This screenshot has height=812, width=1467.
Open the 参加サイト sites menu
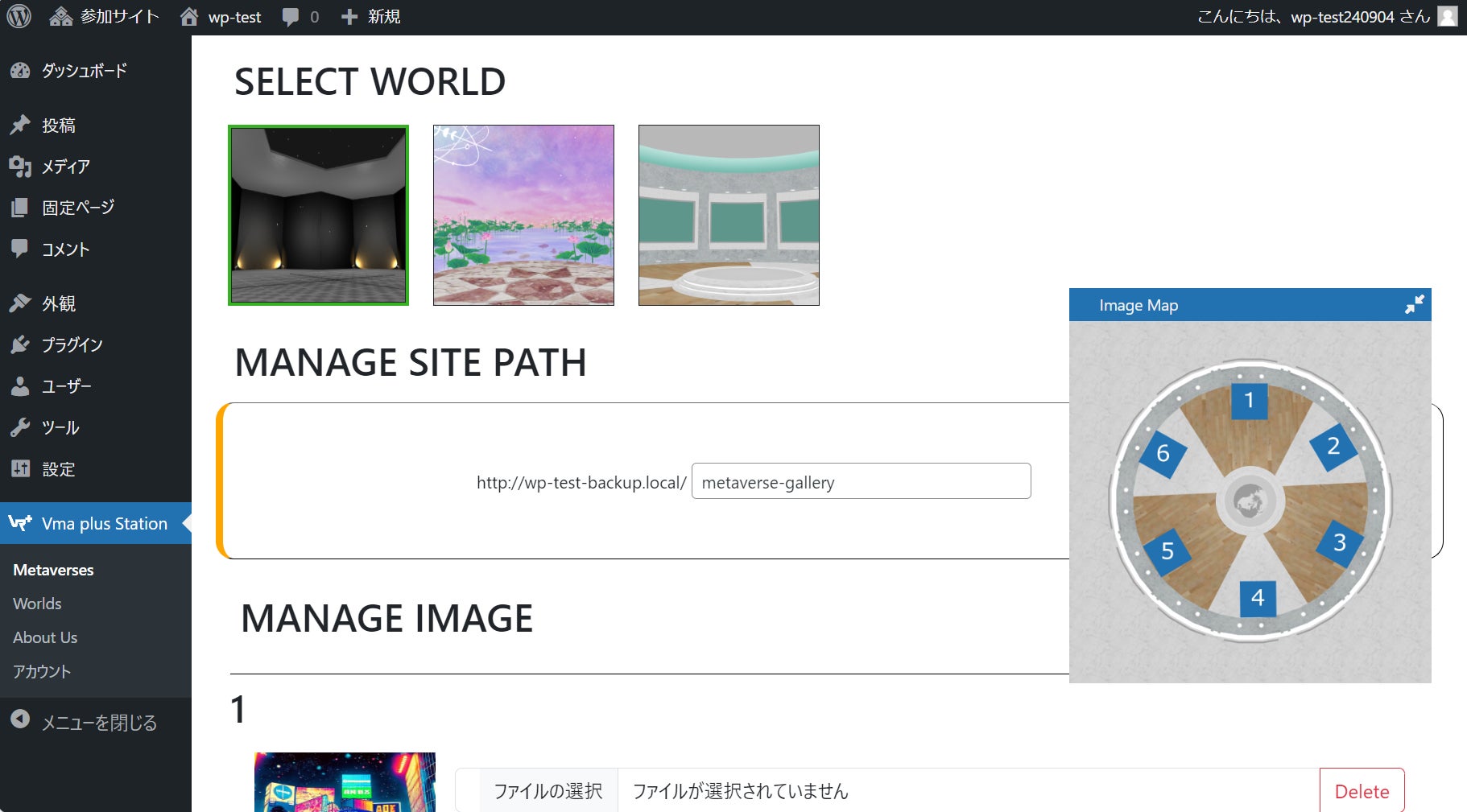[104, 16]
